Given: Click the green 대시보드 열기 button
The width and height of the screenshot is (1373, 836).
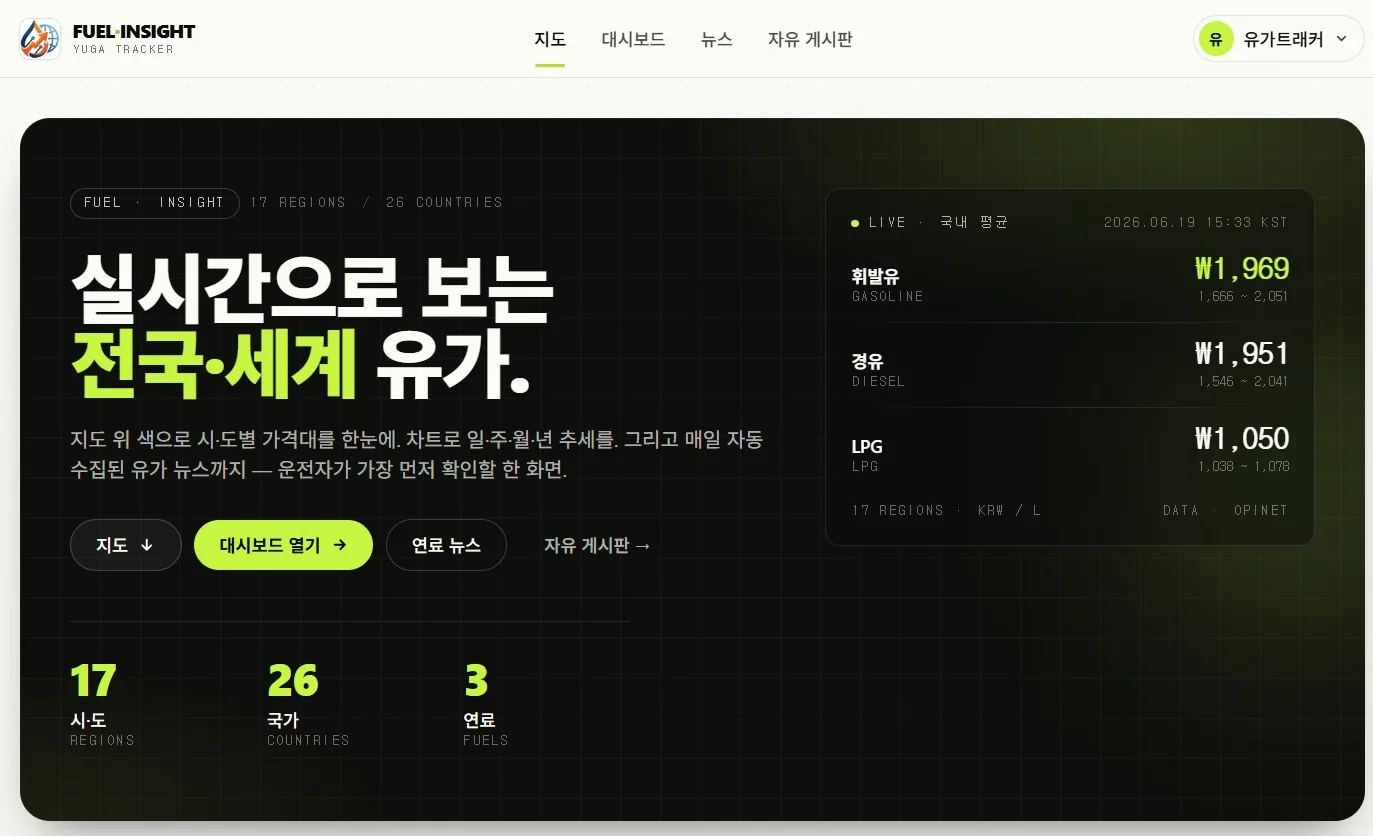Looking at the screenshot, I should point(283,545).
